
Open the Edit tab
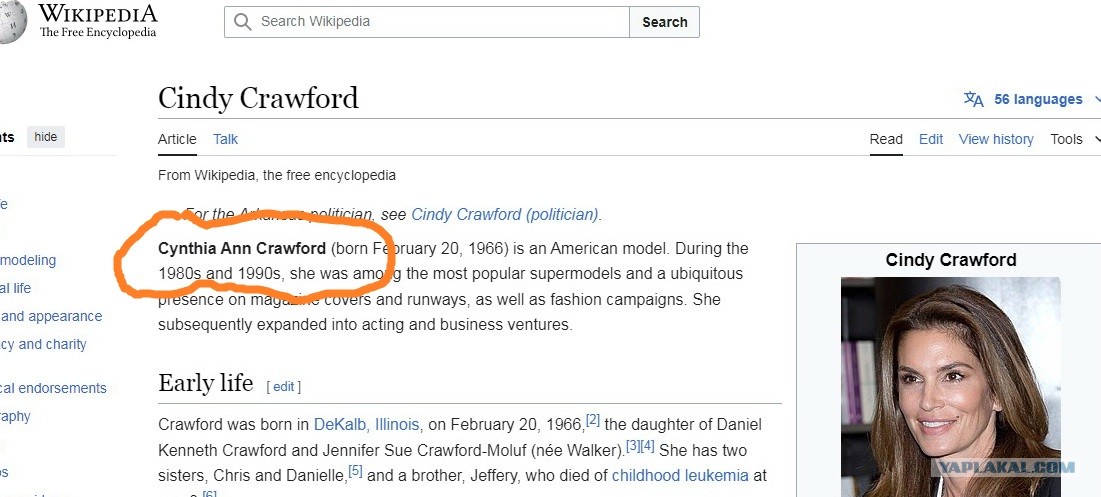[931, 139]
